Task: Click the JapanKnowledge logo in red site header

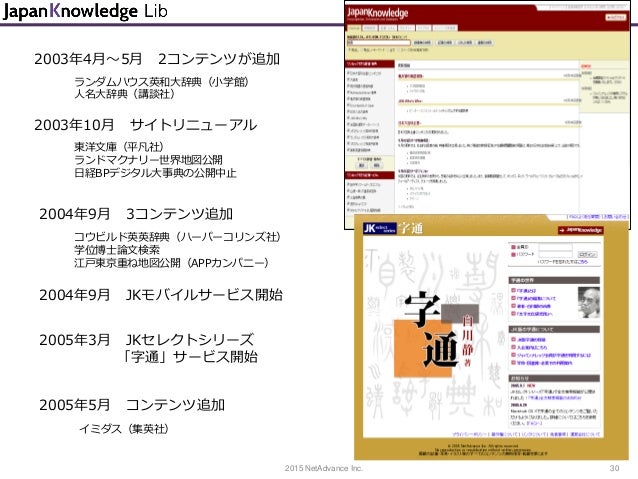Action: click(377, 13)
